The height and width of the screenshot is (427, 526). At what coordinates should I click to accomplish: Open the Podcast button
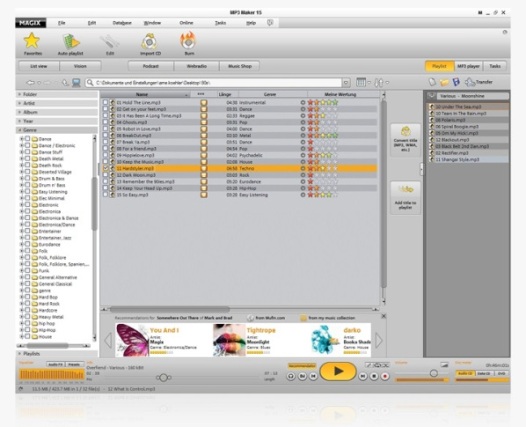pyautogui.click(x=151, y=66)
